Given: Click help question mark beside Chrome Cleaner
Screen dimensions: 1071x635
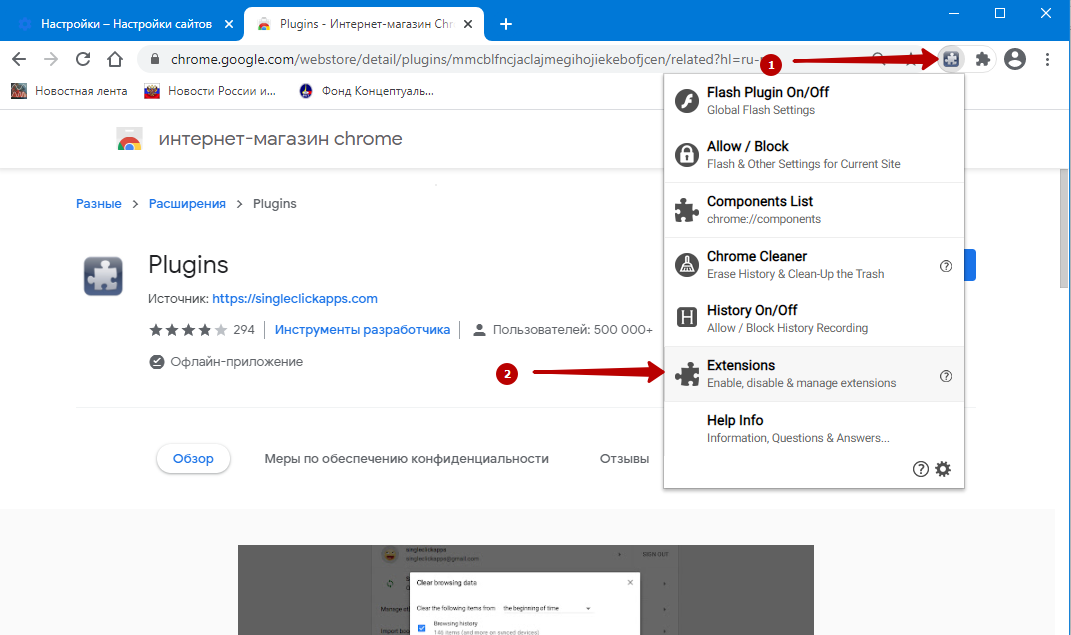Looking at the screenshot, I should tap(946, 266).
